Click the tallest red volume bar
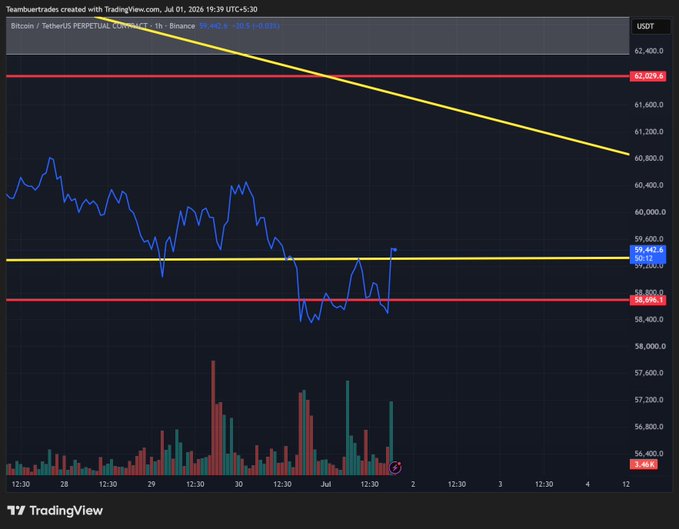This screenshot has height=529, width=679. tap(213, 418)
